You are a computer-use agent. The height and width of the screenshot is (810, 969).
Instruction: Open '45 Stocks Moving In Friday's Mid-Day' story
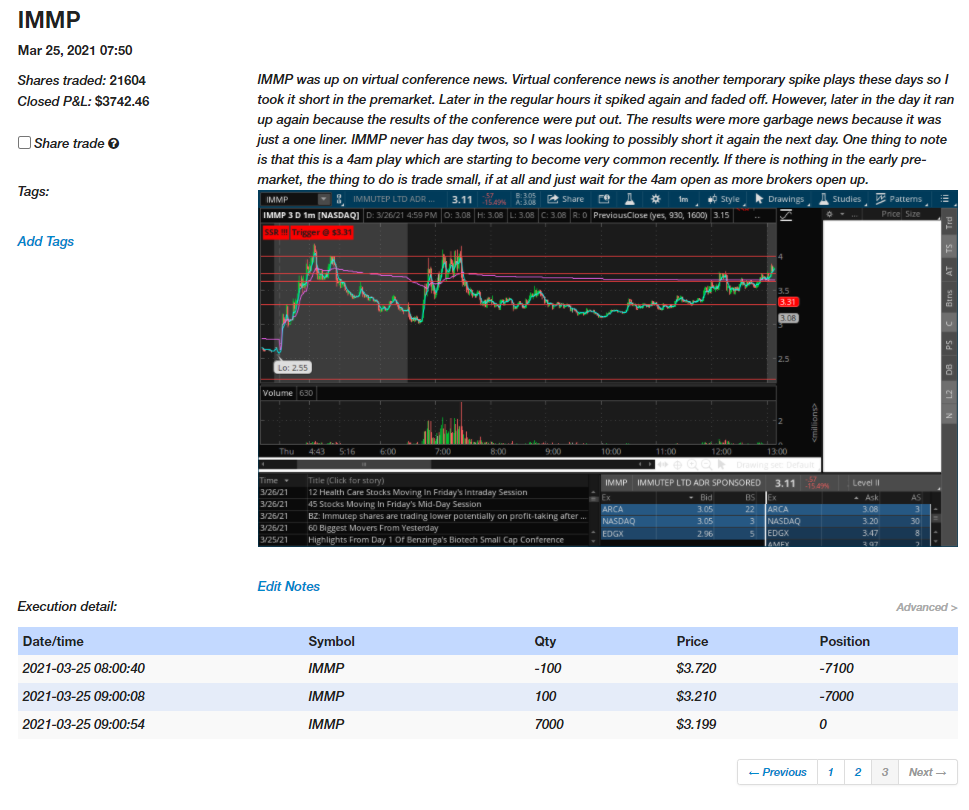tap(394, 504)
